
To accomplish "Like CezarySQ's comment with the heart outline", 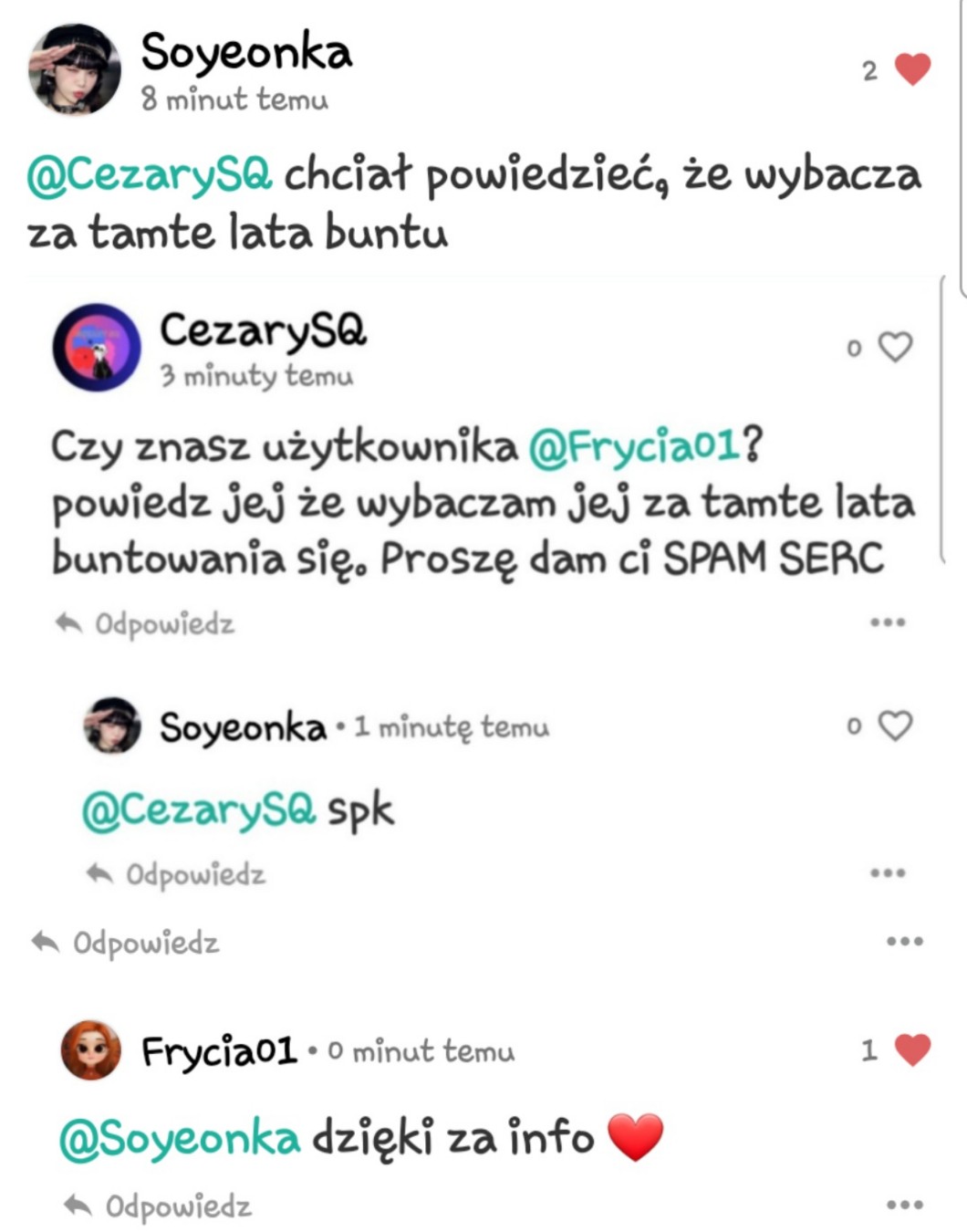I will [x=895, y=347].
